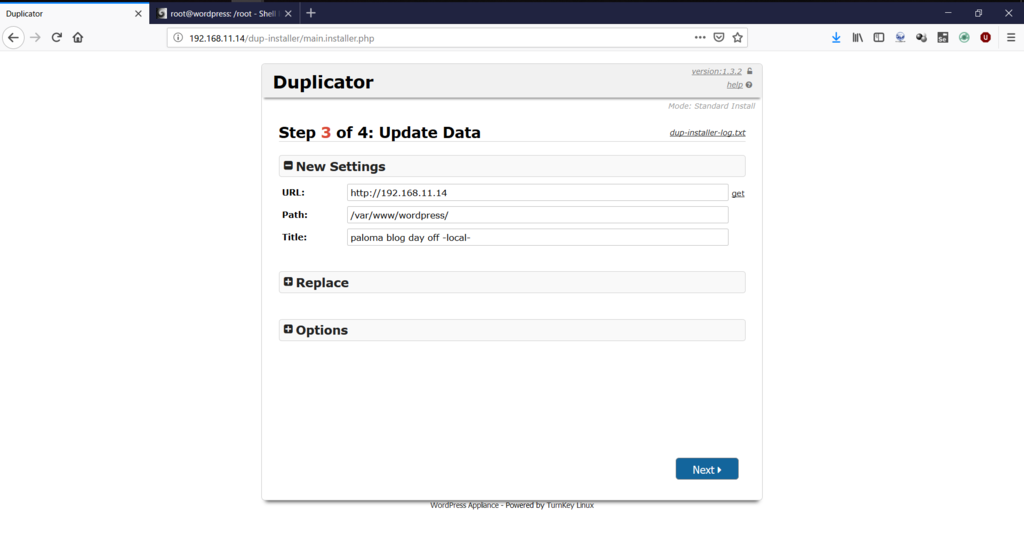The height and width of the screenshot is (551, 1024).
Task: Click the lock icon beside version
Action: pos(750,71)
